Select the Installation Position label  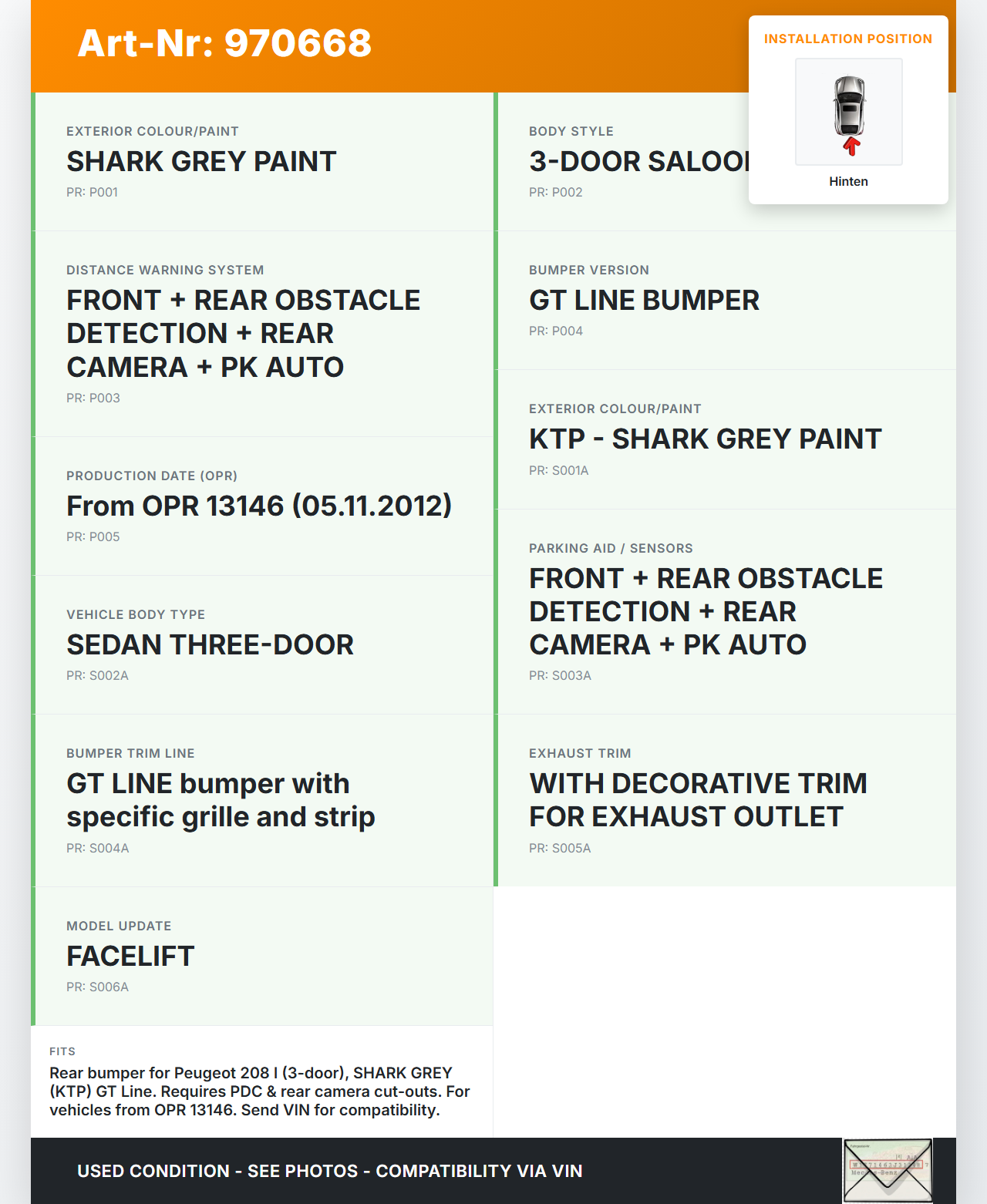point(847,39)
